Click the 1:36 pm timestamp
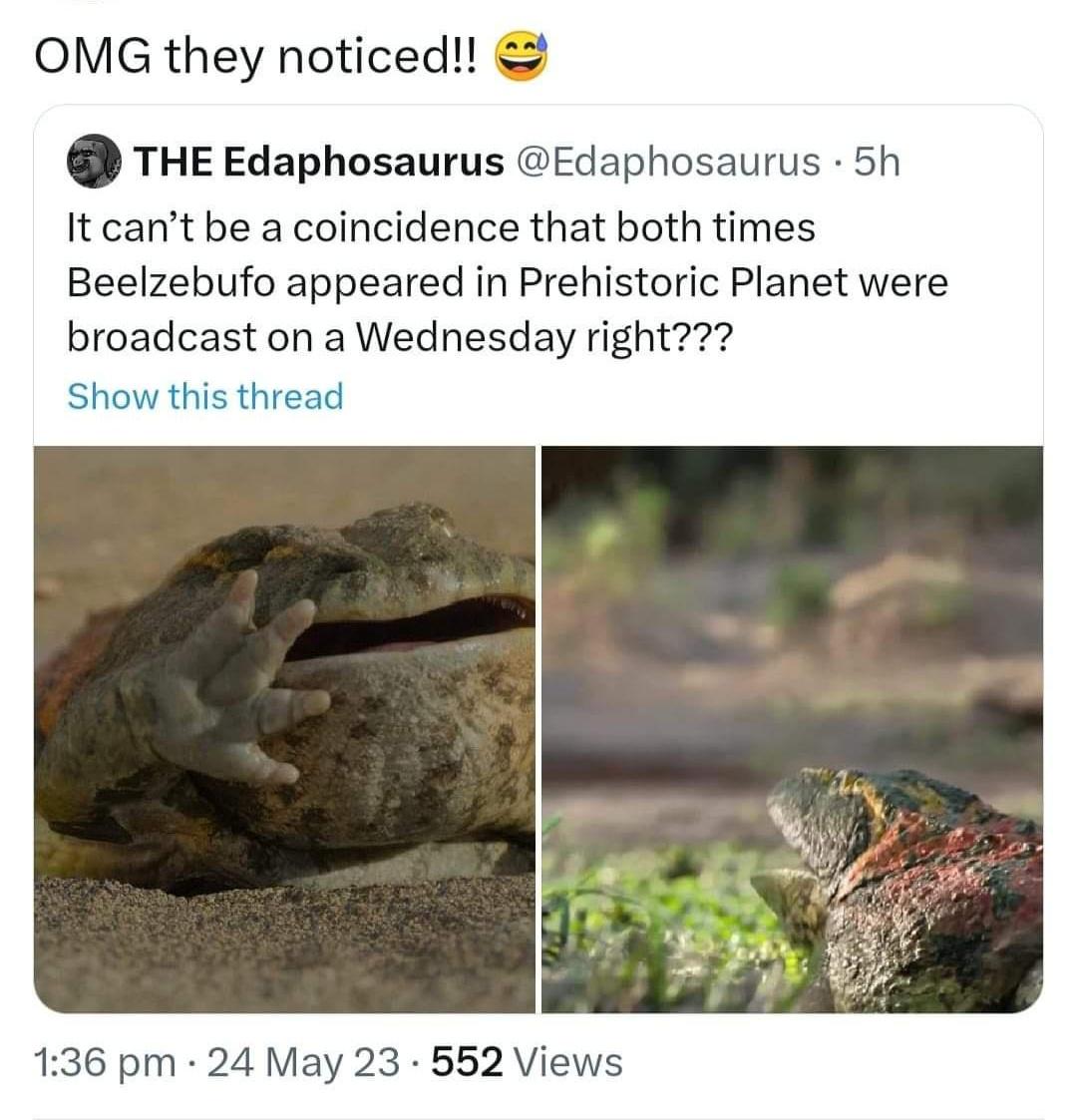1077x1120 pixels. click(105, 1061)
